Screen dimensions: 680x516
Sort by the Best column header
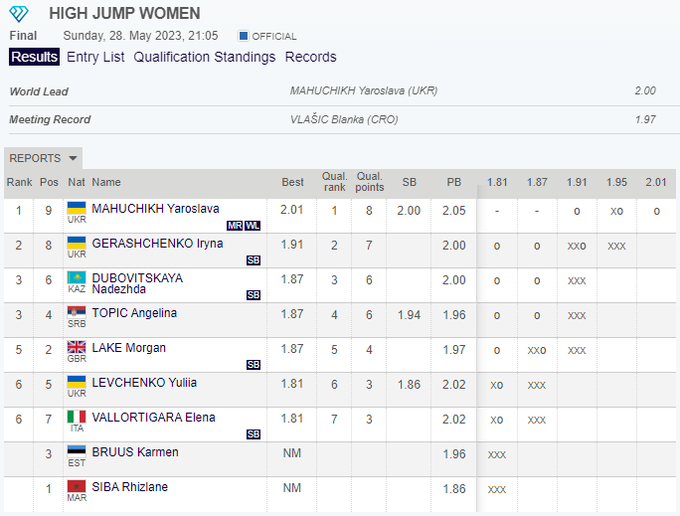(x=293, y=182)
